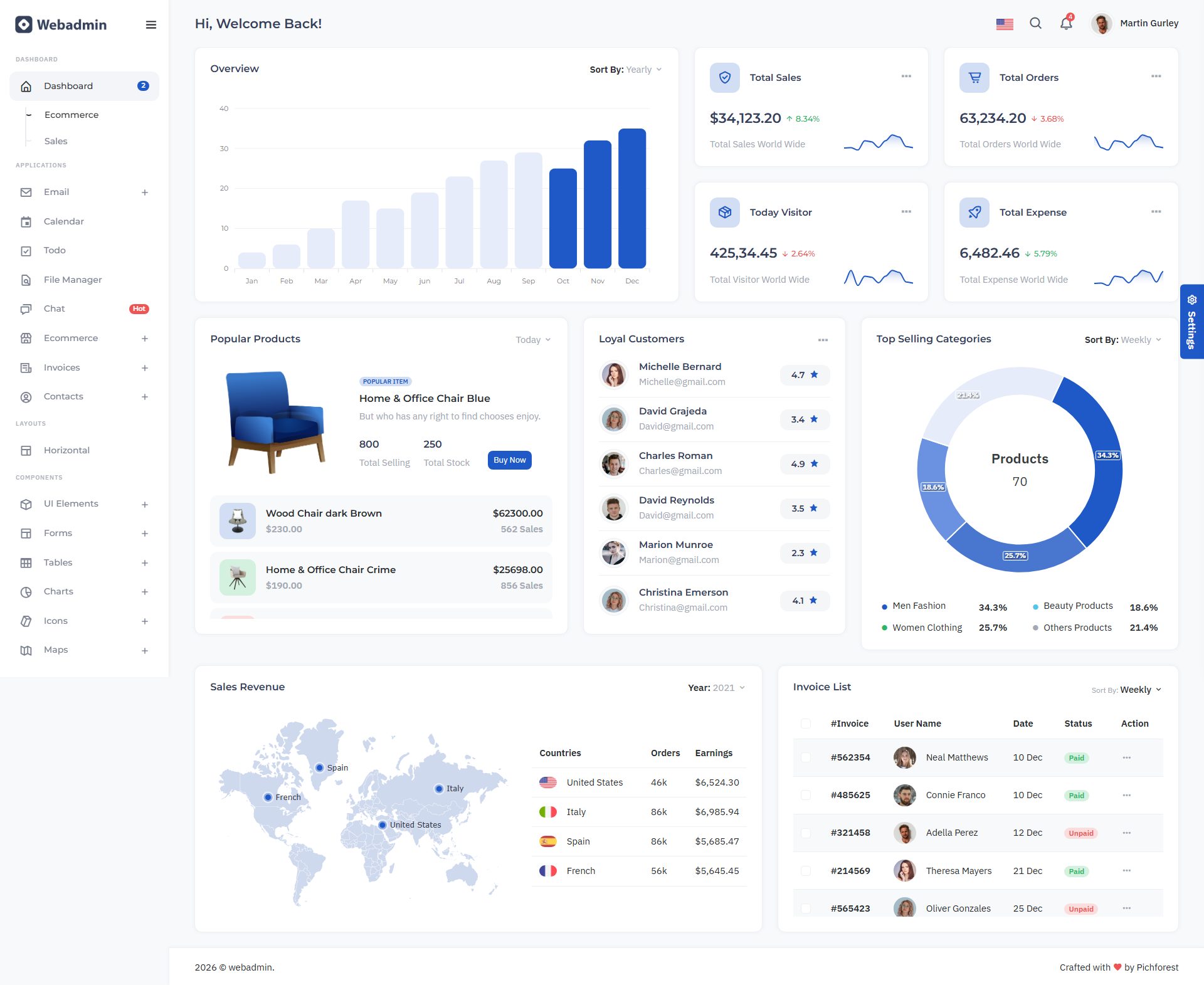
Task: Click the Pichforest credit link
Action: [1158, 967]
